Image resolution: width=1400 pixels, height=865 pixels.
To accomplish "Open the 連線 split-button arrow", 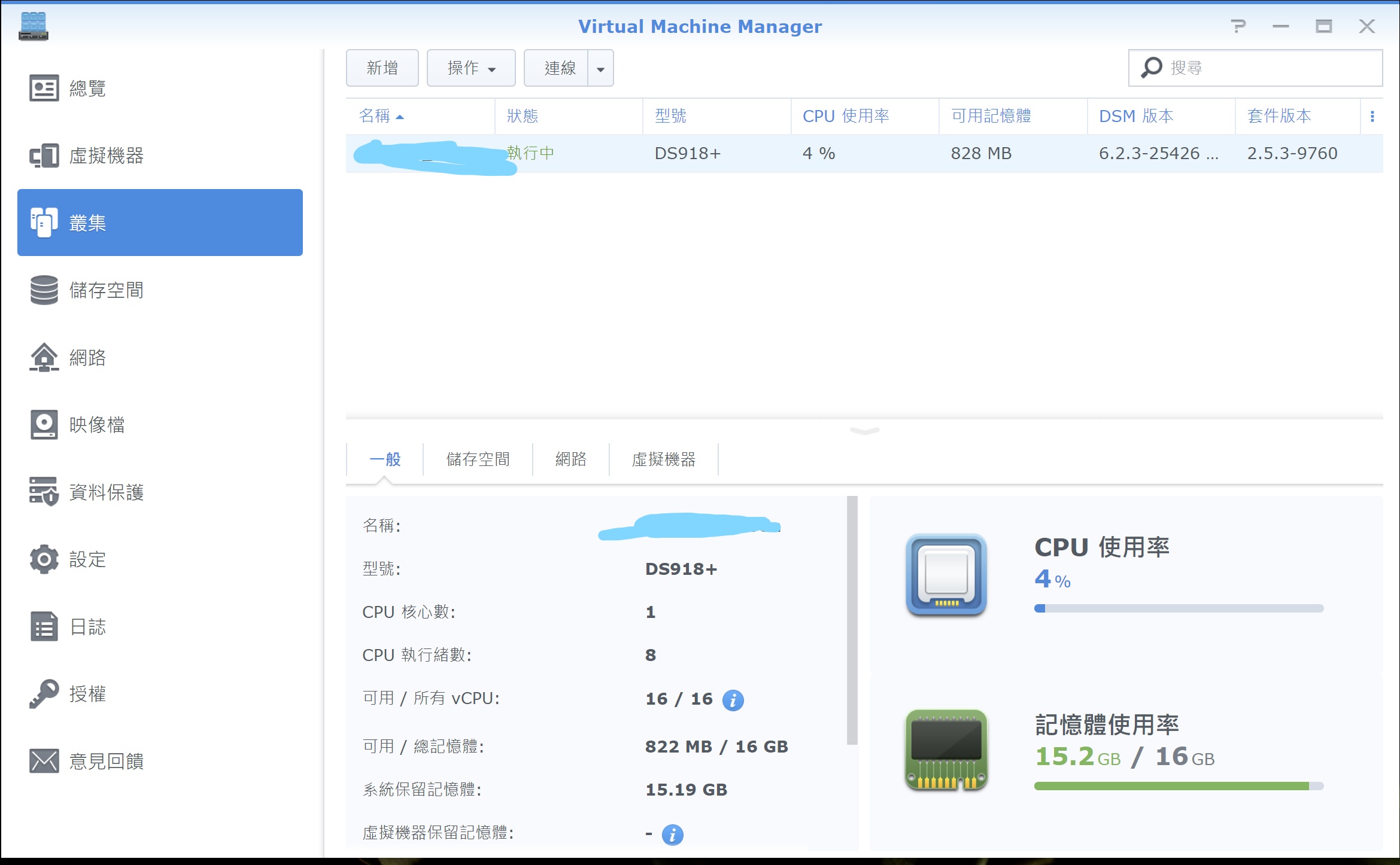I will coord(600,69).
